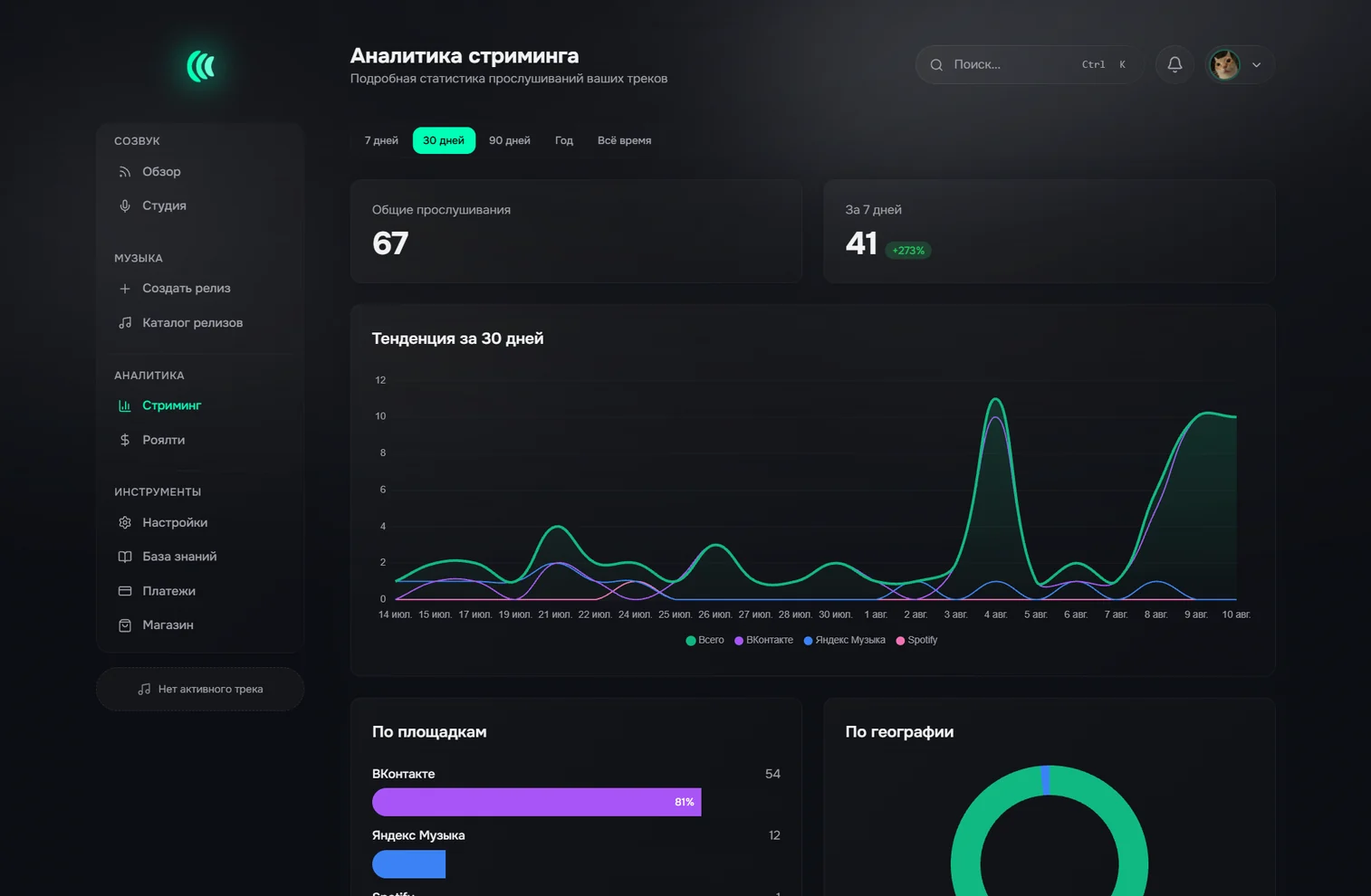The image size is (1371, 896).
Task: Click the cat profile avatar
Action: click(1224, 64)
